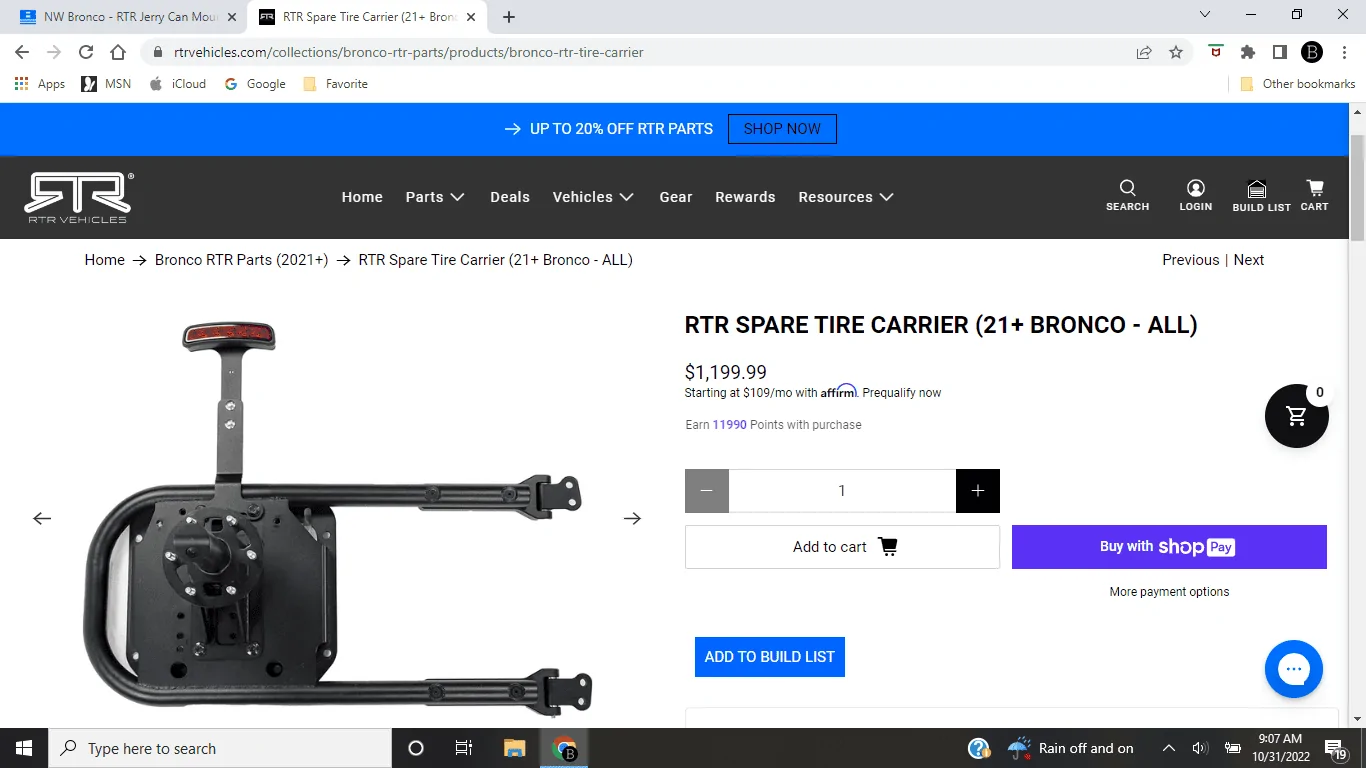The image size is (1366, 768).
Task: Go to the Home menu item
Action: 362,197
